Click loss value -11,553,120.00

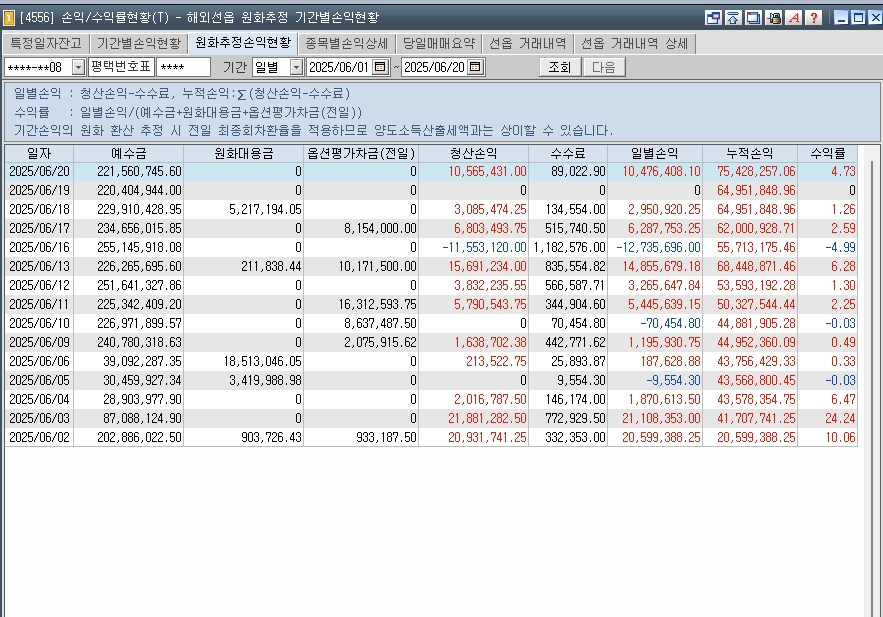tap(484, 248)
